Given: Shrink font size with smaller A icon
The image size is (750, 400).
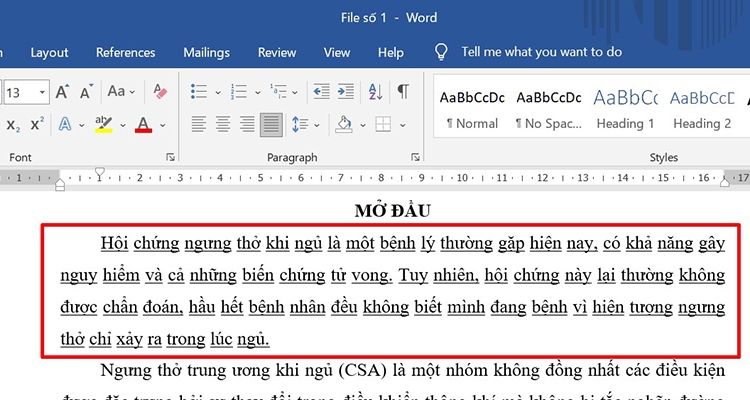Looking at the screenshot, I should [x=86, y=91].
